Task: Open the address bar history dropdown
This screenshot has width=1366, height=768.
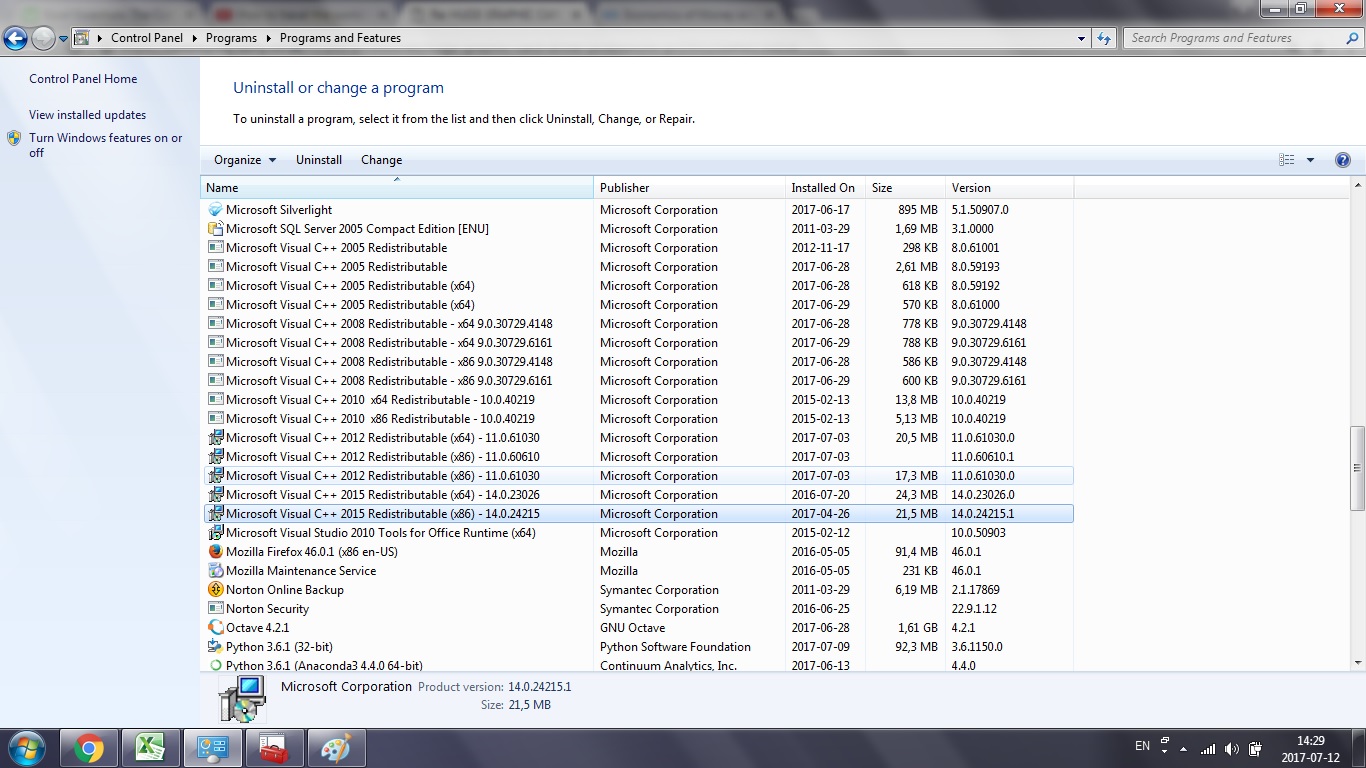Action: [1081, 37]
